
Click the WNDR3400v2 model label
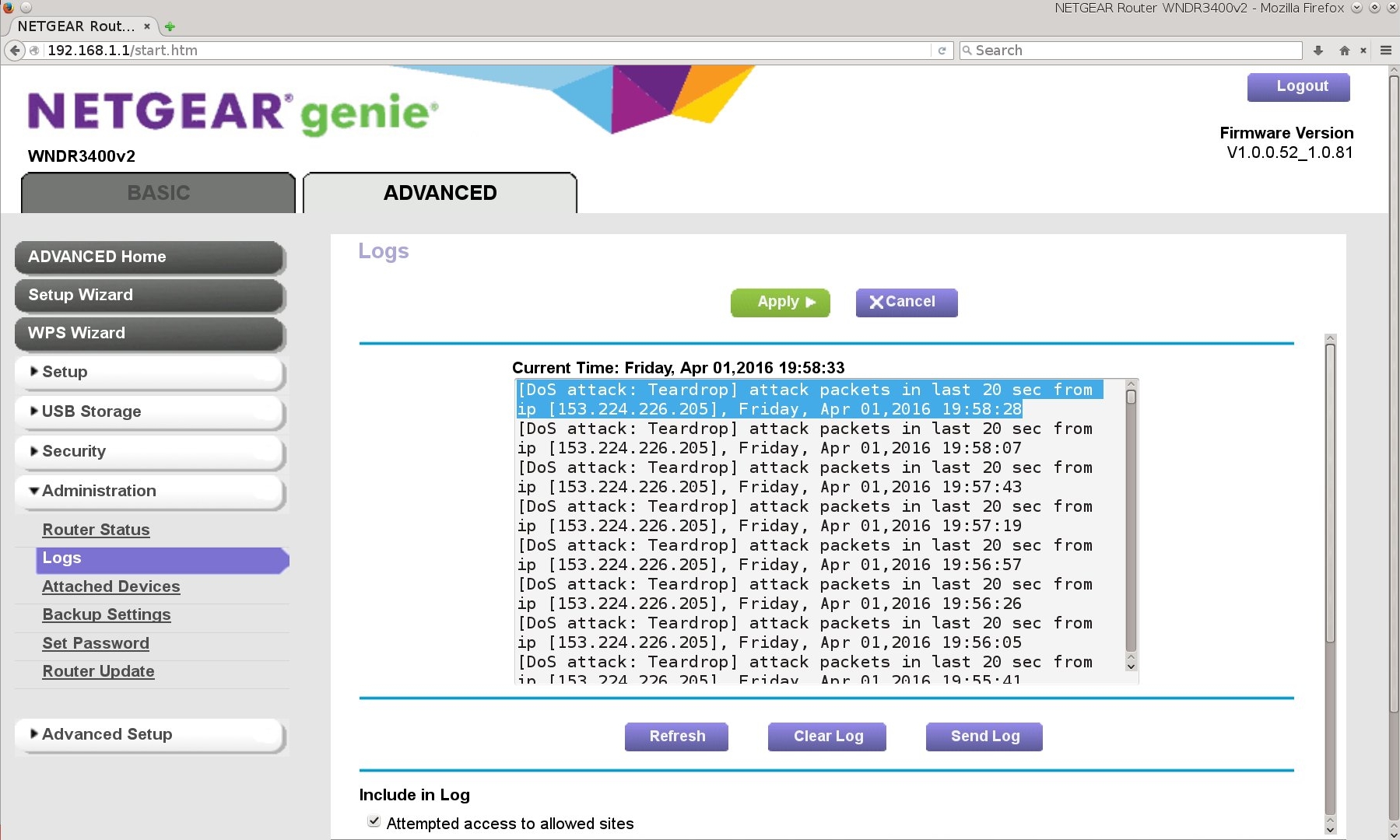pos(82,156)
